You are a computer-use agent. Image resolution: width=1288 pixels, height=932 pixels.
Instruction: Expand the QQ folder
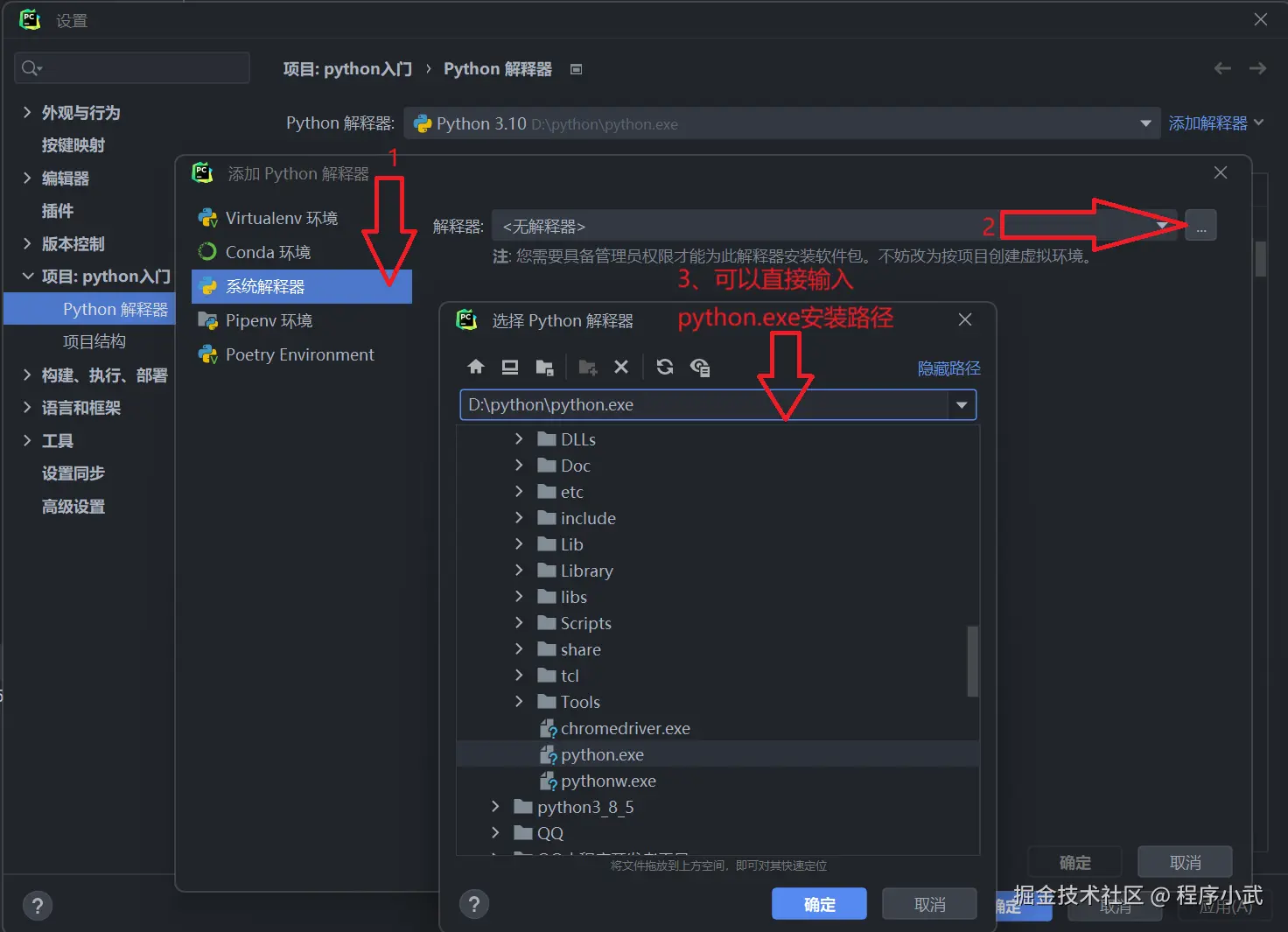pos(495,832)
